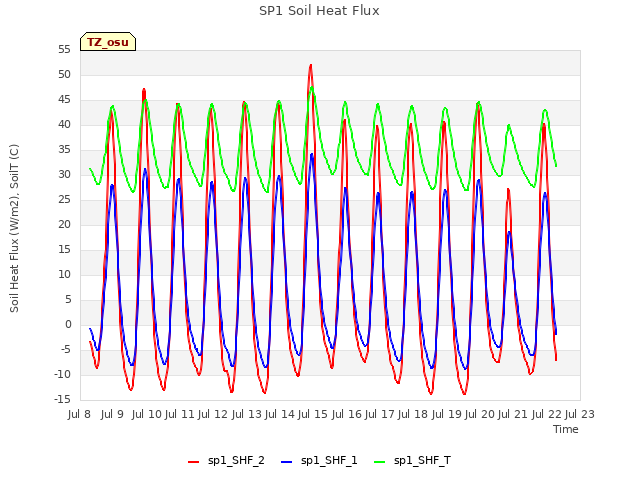Click the Jul 16 x-axis tick label
This screenshot has width=640, height=480.
pyautogui.click(x=346, y=414)
